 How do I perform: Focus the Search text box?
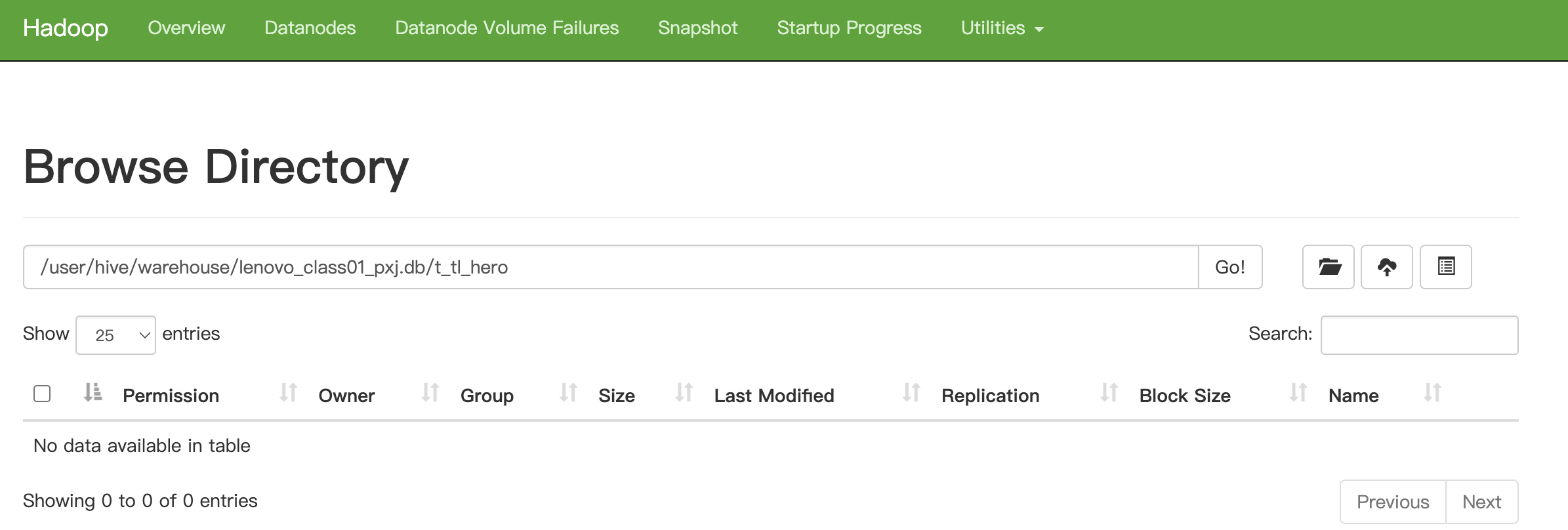[1419, 335]
